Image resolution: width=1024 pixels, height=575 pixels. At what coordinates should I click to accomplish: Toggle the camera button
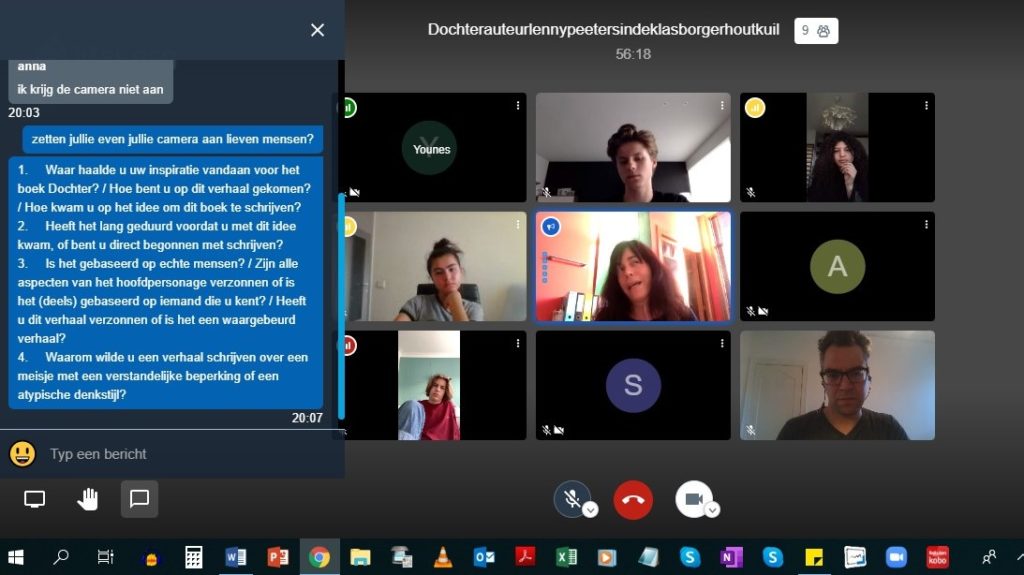click(x=692, y=498)
